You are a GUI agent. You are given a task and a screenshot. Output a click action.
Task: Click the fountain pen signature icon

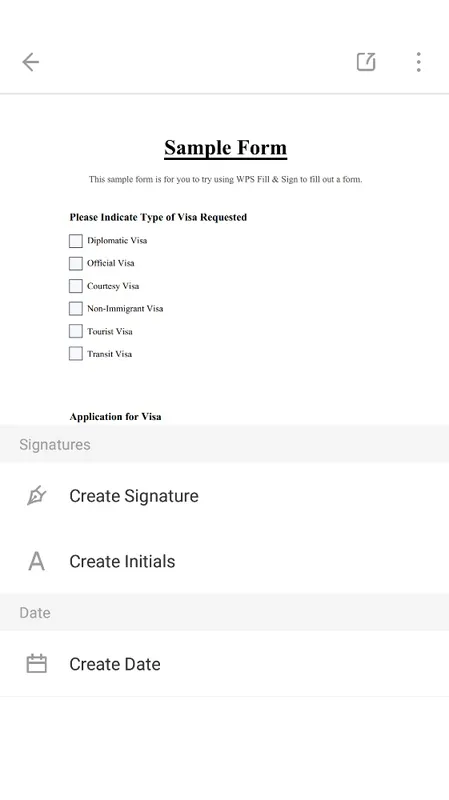(36, 495)
